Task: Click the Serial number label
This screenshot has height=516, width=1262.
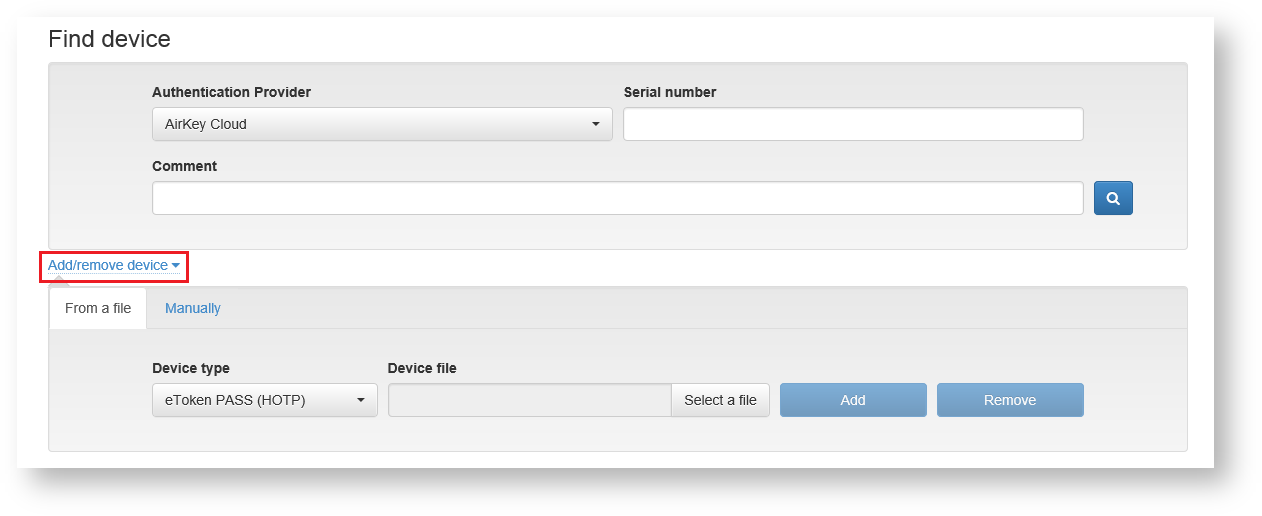Action: pos(670,92)
